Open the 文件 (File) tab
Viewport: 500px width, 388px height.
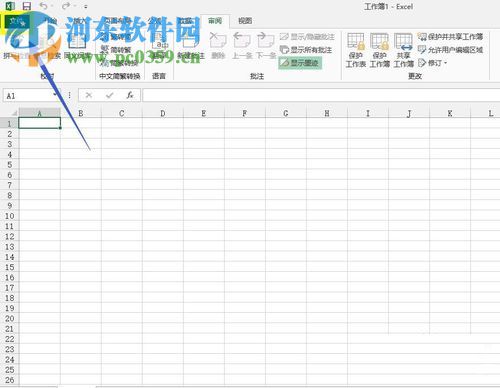pyautogui.click(x=17, y=21)
